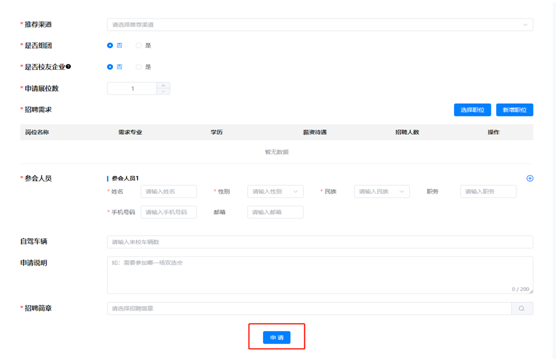Open the 推荐渠道 dropdown

click(x=320, y=25)
